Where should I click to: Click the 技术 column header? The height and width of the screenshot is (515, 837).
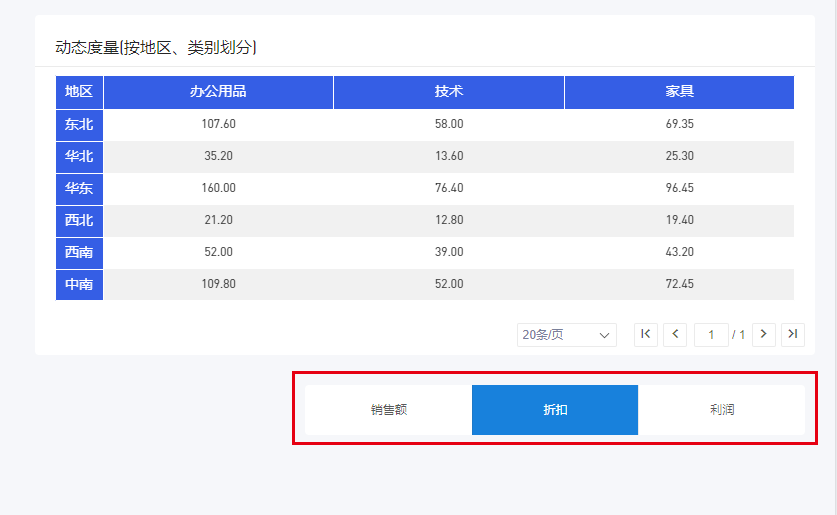449,92
